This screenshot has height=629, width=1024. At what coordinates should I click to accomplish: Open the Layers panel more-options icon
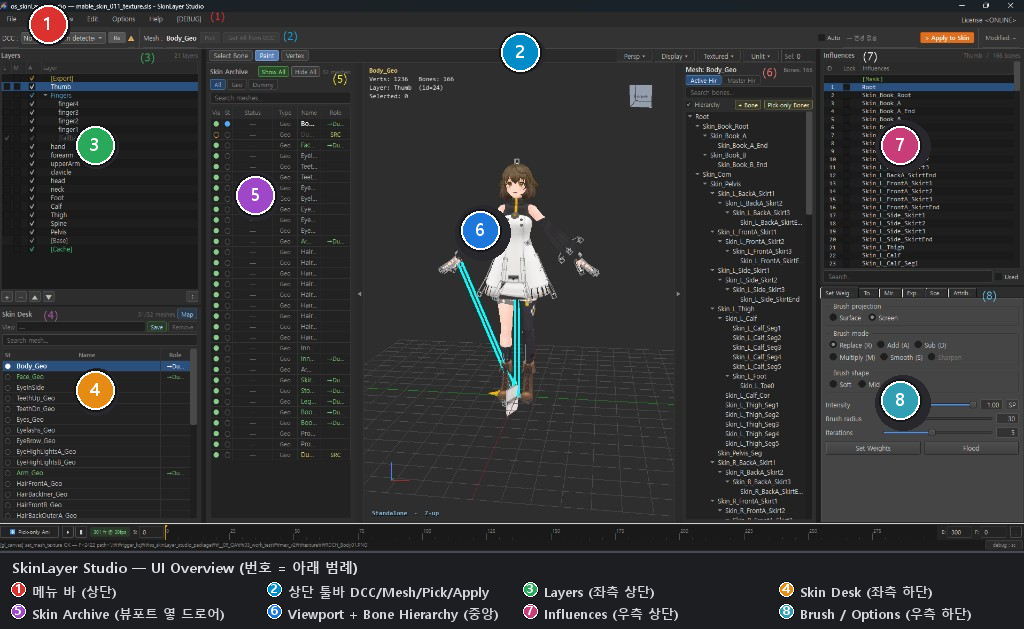pyautogui.click(x=192, y=297)
